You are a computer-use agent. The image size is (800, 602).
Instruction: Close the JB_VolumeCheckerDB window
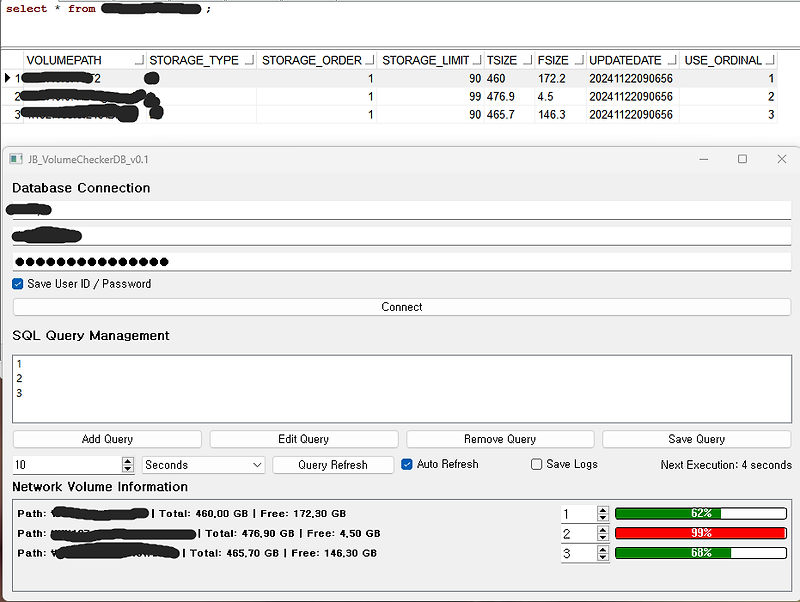click(x=782, y=159)
